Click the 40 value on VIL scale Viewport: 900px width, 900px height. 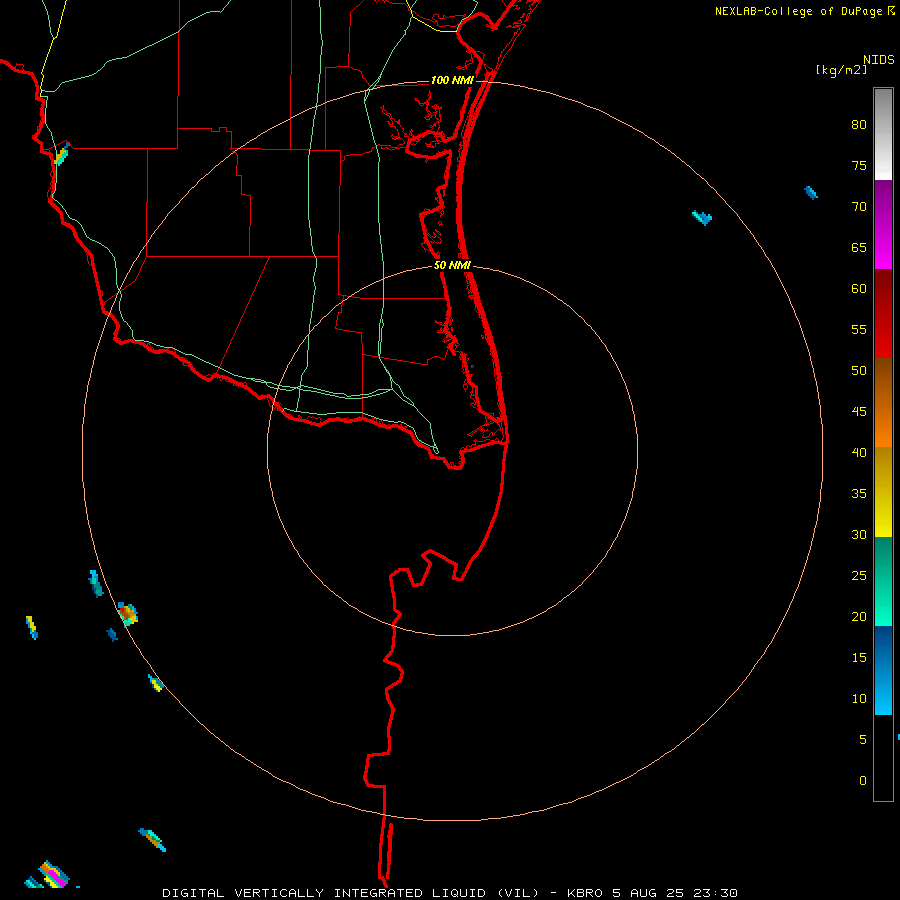click(859, 452)
